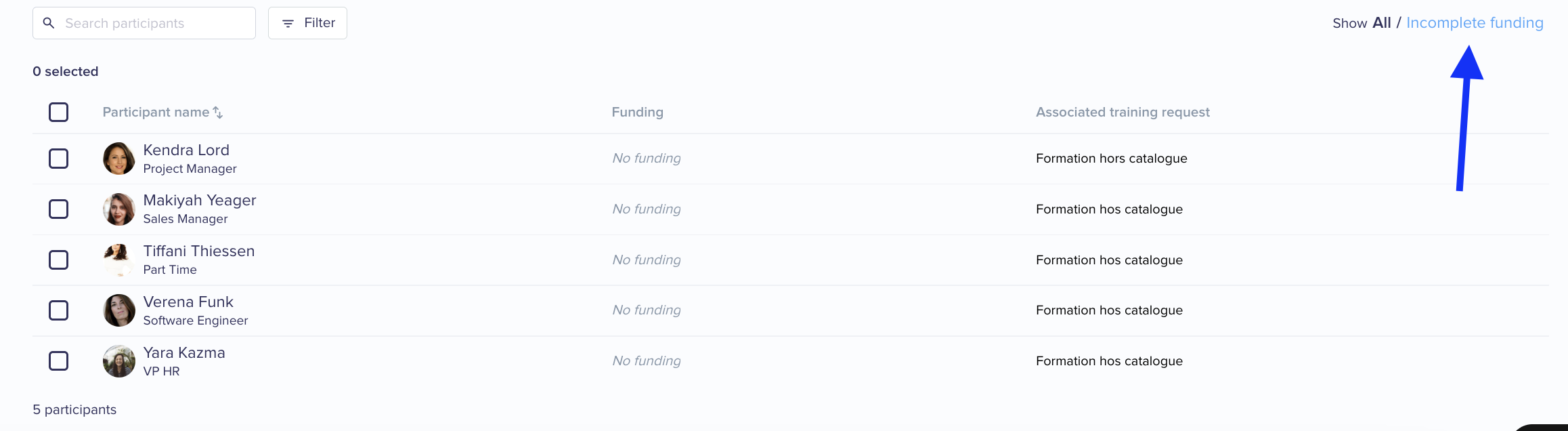Image resolution: width=1568 pixels, height=431 pixels.
Task: Click Yara Kazma's avatar photo
Action: coord(119,361)
